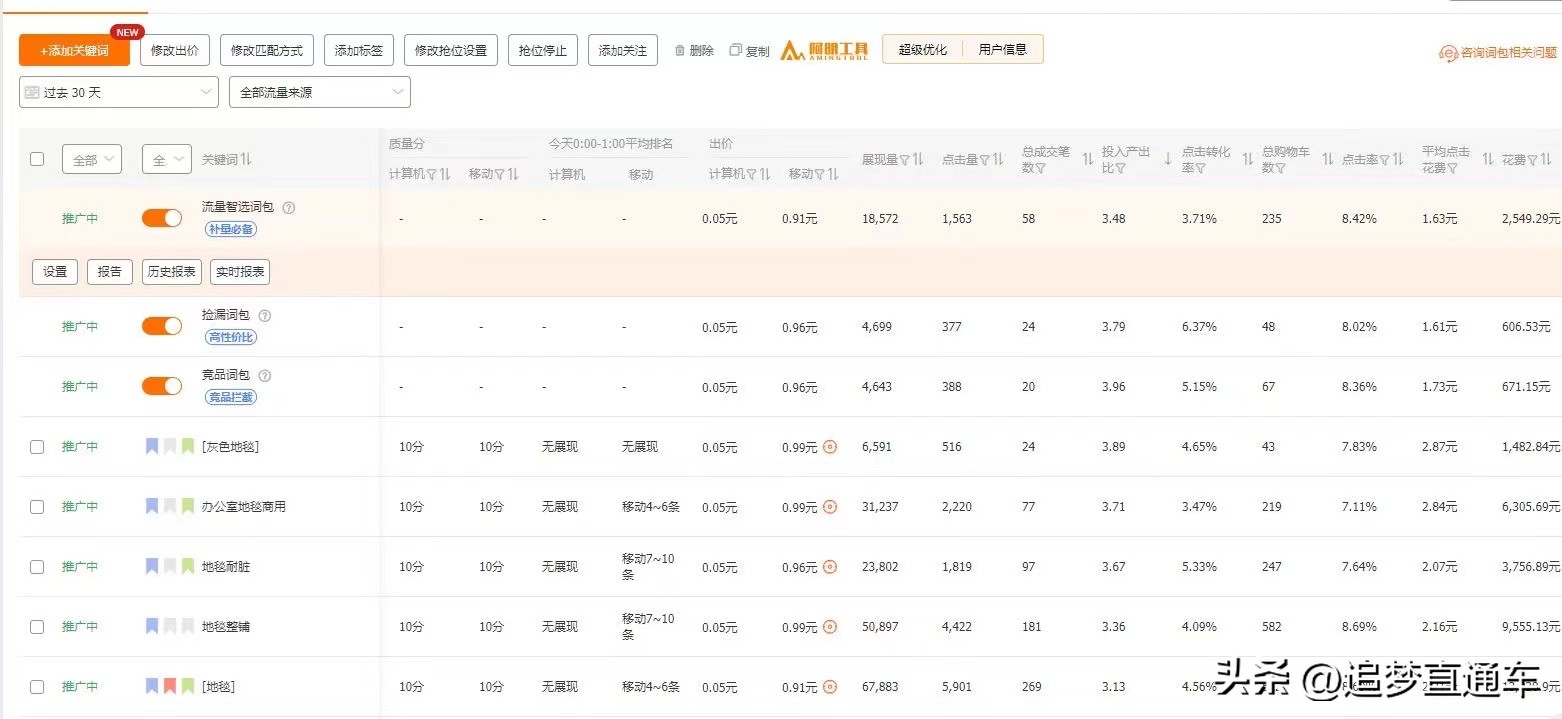Click the 阿明工具 AMINGTOOL logo
The width and height of the screenshot is (1562, 719).
pyautogui.click(x=823, y=49)
